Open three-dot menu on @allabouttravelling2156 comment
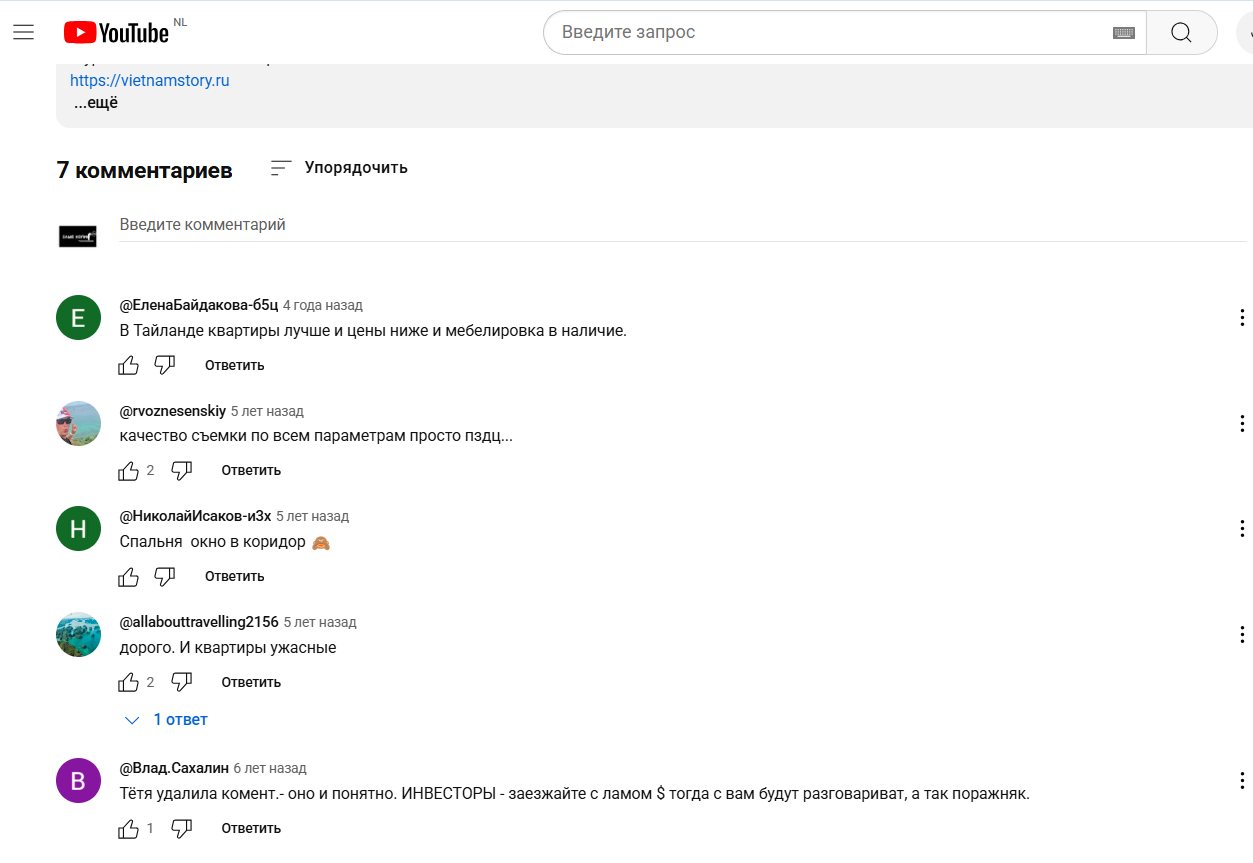This screenshot has width=1253, height=863. (1241, 635)
